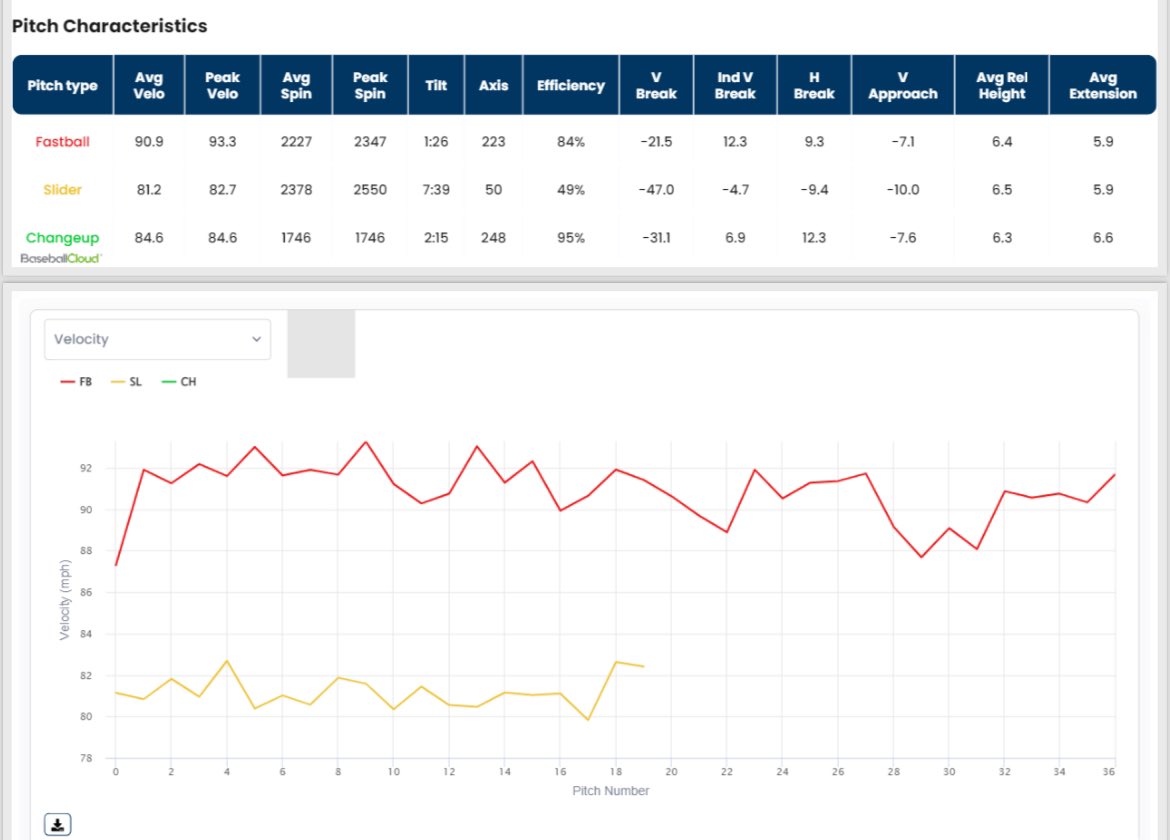Click the V Break column header
The width and height of the screenshot is (1170, 840).
[656, 85]
